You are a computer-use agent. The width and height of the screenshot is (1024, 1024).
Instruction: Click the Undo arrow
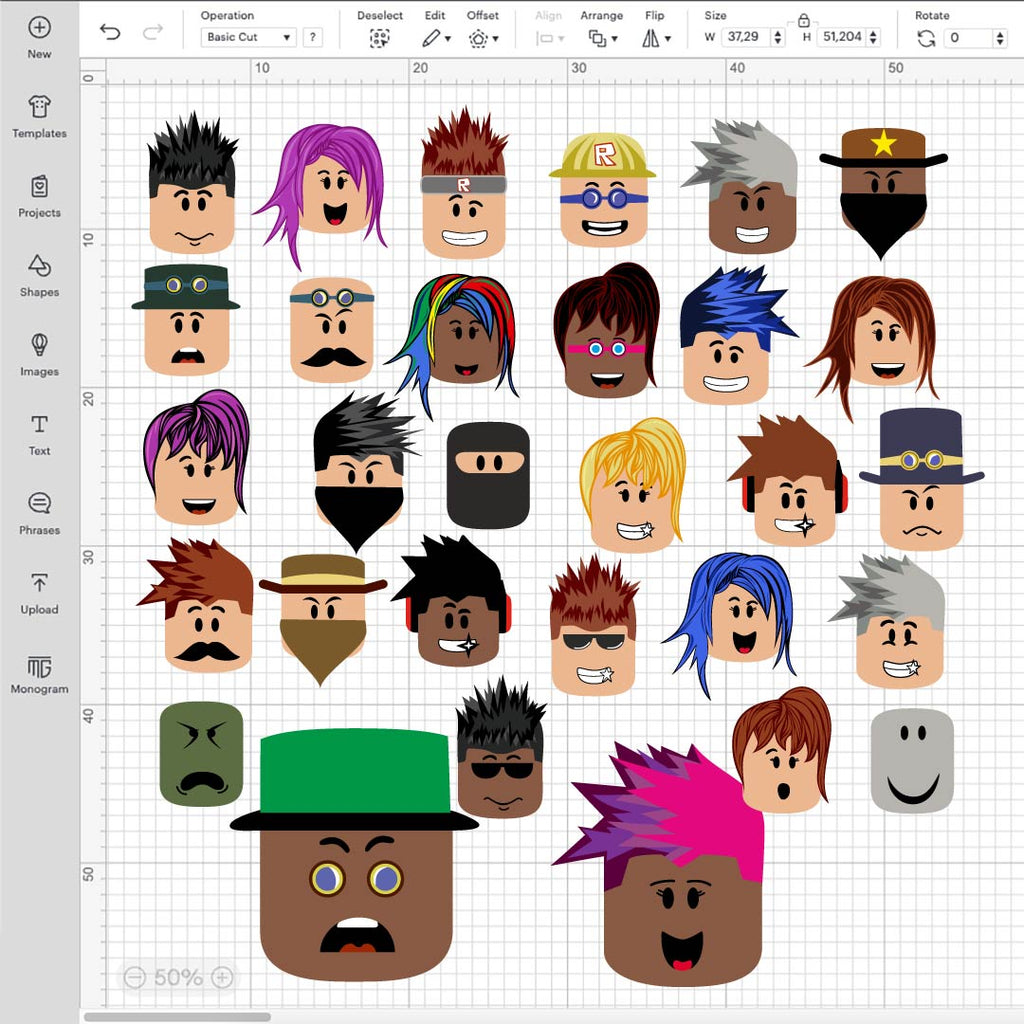pos(110,32)
